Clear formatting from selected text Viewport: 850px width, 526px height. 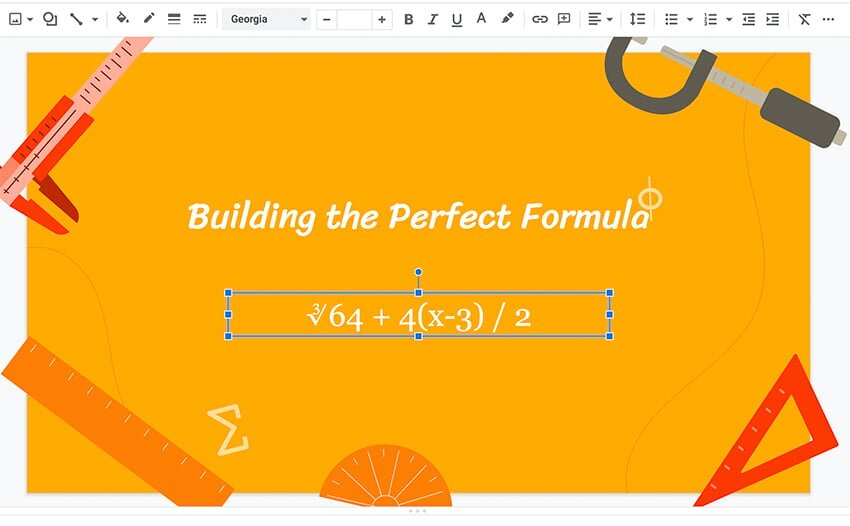[805, 19]
